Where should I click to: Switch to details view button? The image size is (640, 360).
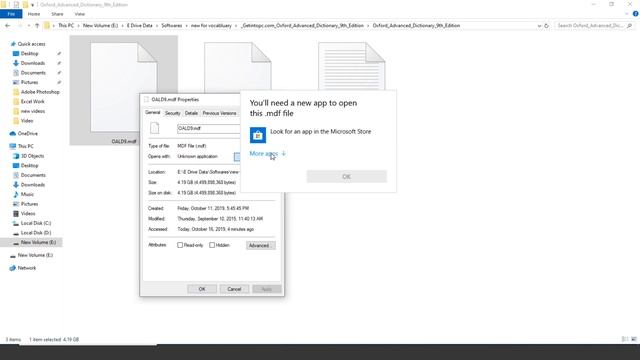(625, 339)
